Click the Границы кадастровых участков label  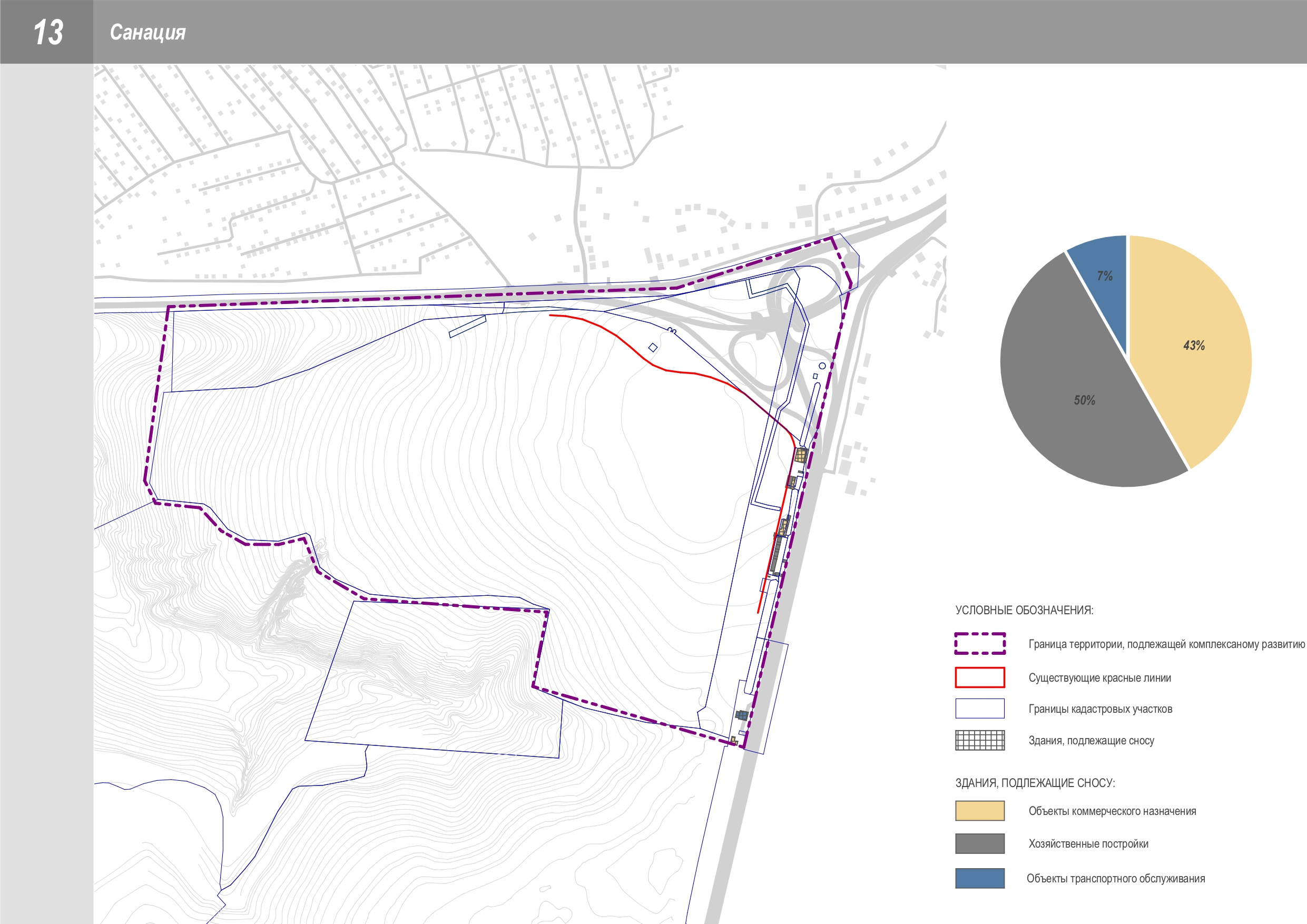1100,710
